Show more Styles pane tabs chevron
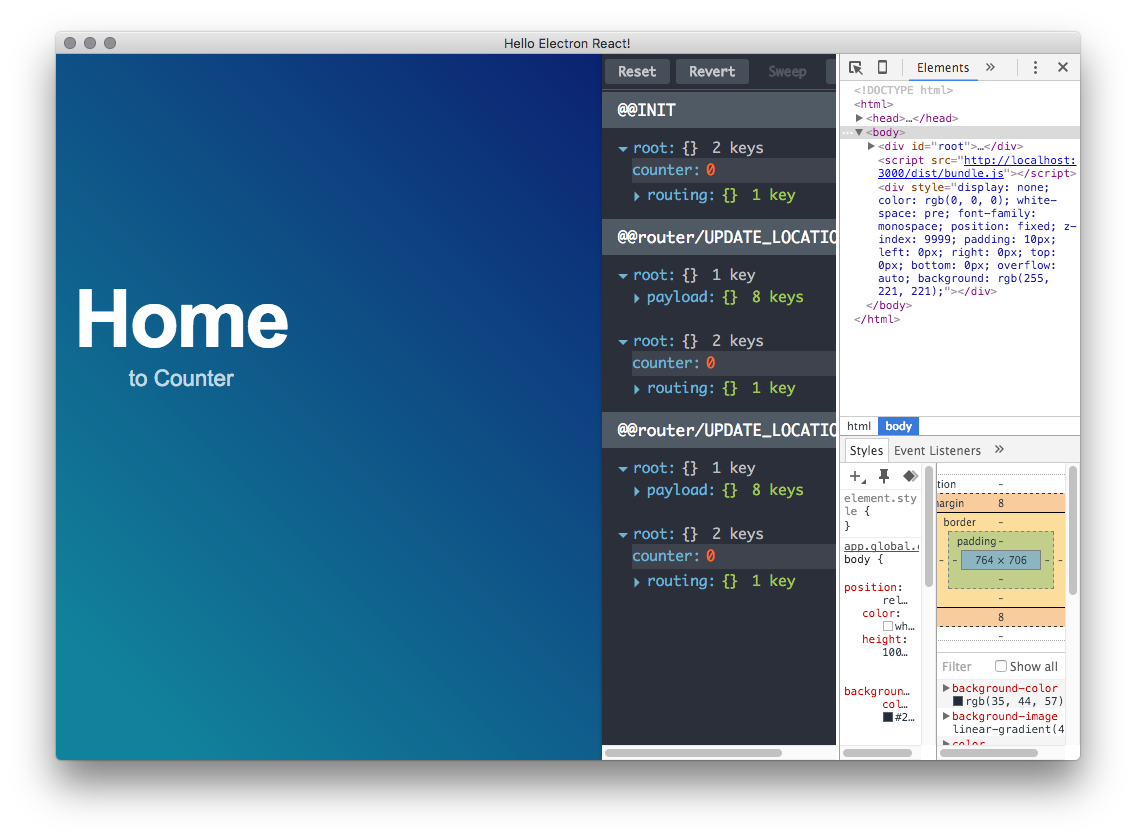This screenshot has height=840, width=1136. click(x=999, y=449)
